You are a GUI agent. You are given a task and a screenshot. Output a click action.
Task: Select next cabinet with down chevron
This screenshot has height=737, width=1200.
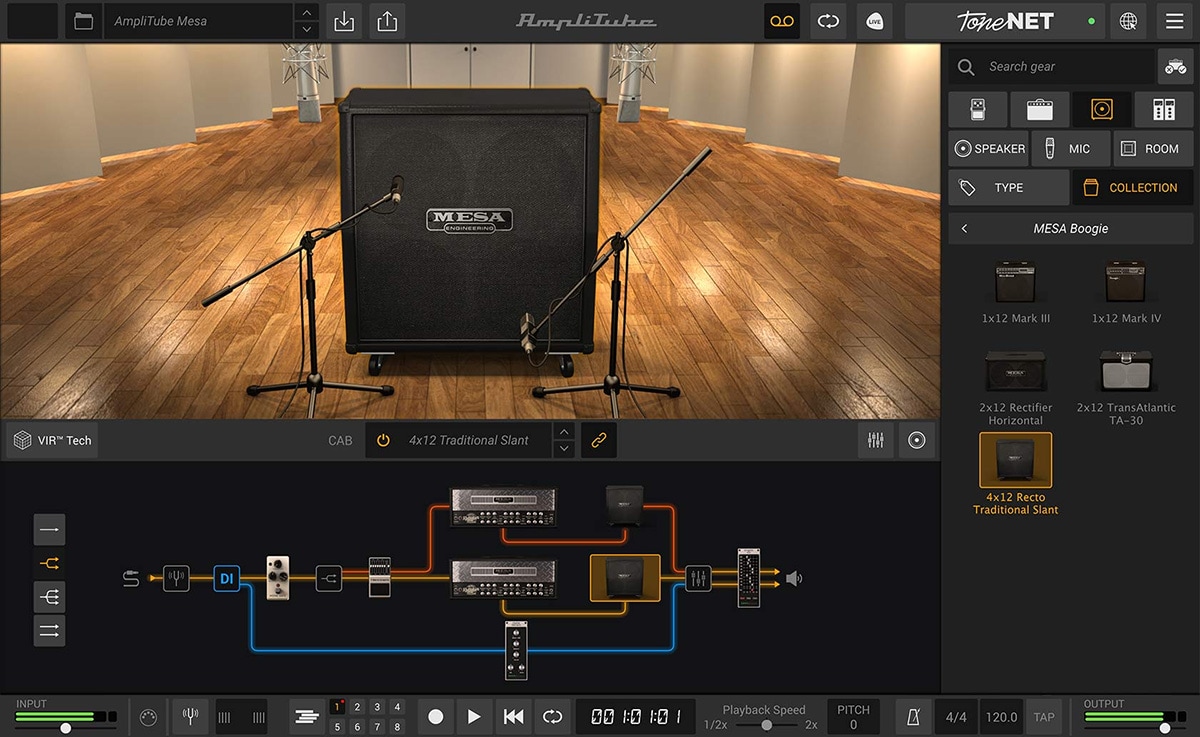[564, 449]
